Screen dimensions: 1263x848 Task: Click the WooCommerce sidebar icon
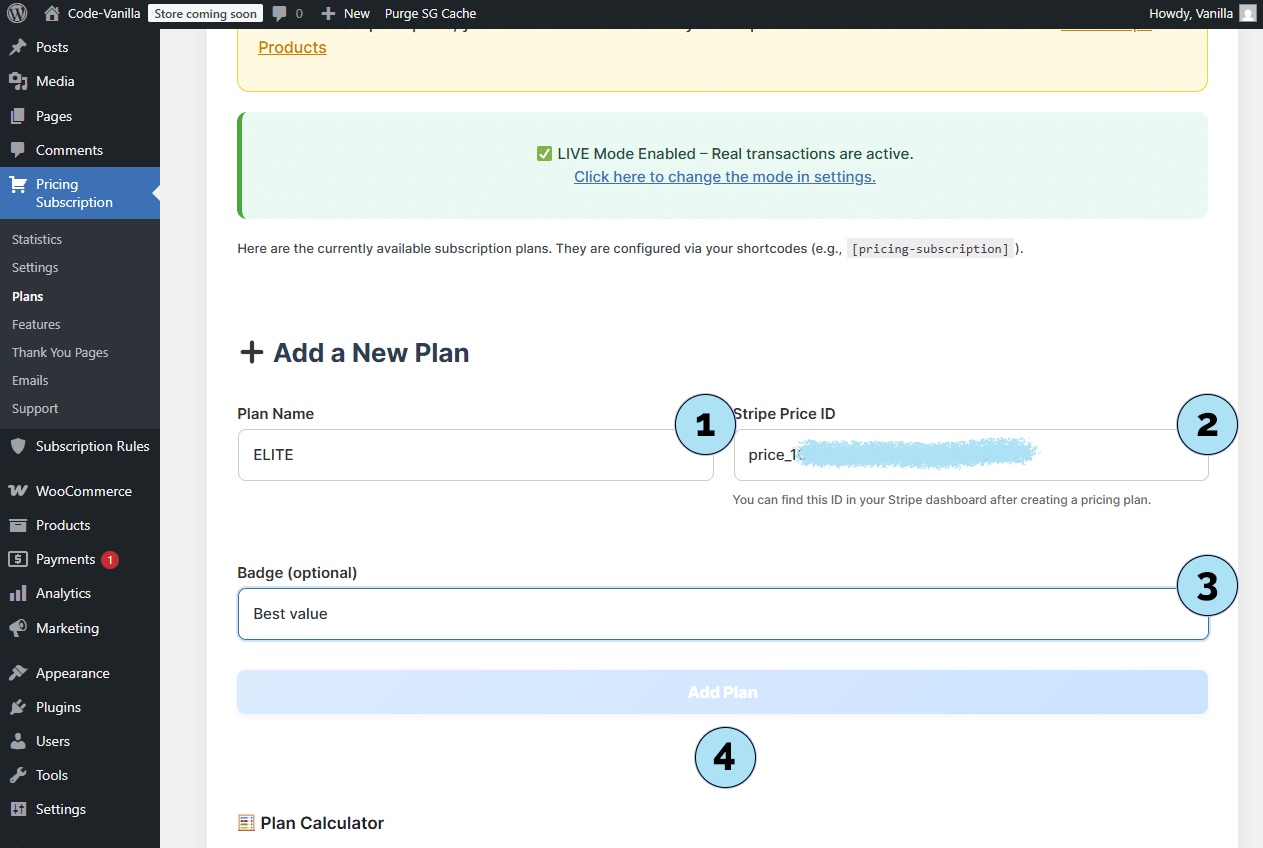[18, 491]
